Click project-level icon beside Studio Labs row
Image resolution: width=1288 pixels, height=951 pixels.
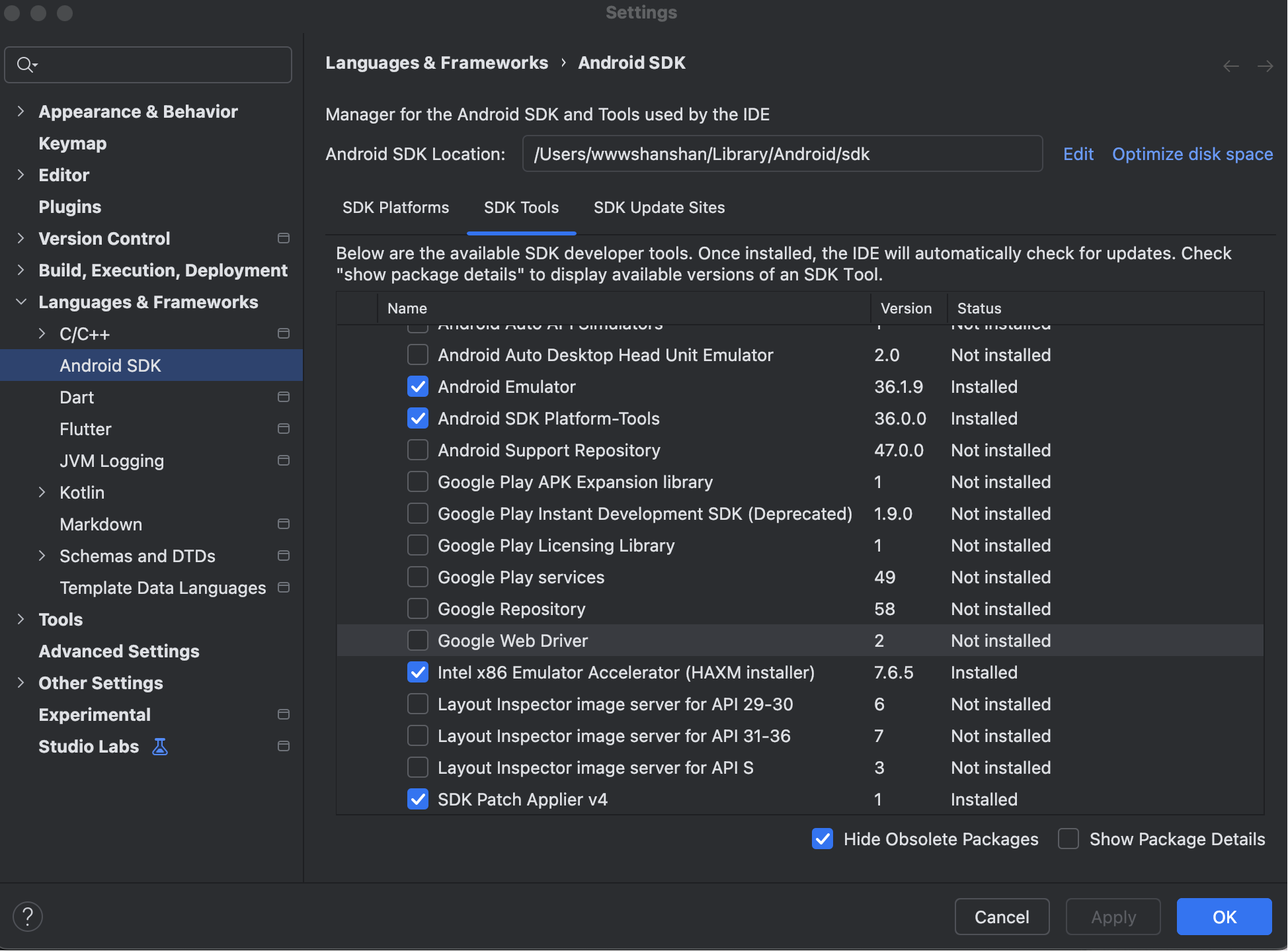284,746
